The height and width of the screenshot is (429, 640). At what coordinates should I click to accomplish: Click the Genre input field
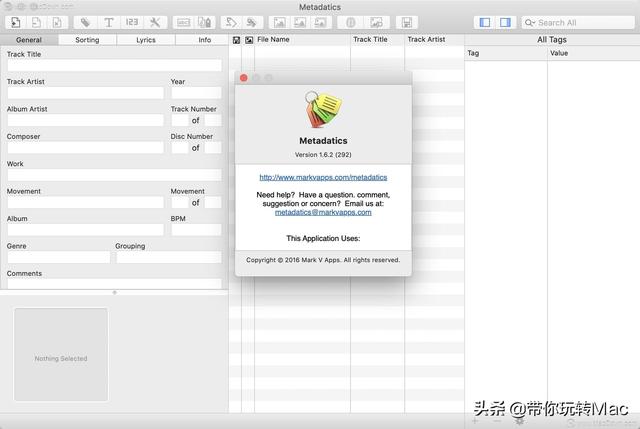(59, 257)
